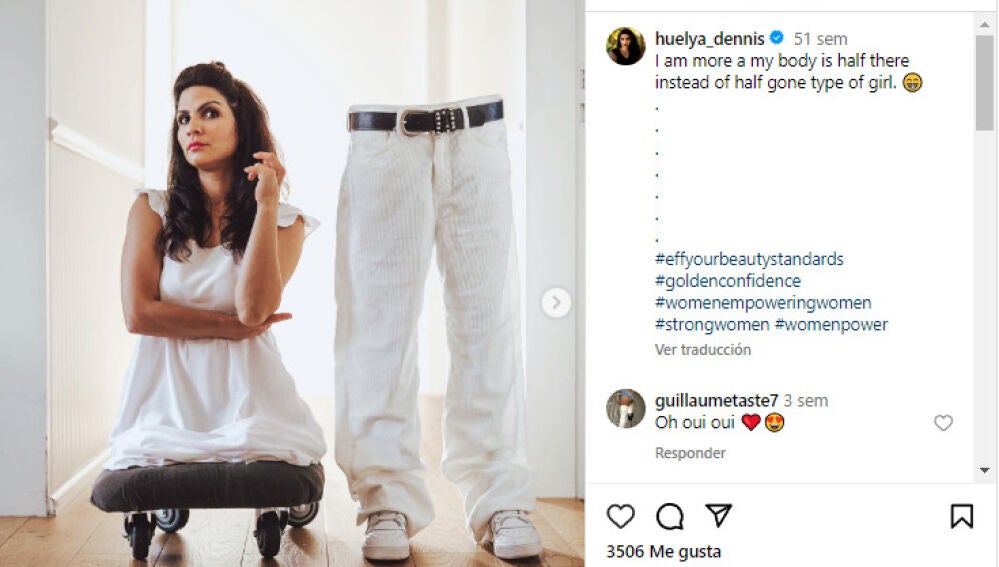Open comments via the speech bubble icon

click(x=670, y=516)
